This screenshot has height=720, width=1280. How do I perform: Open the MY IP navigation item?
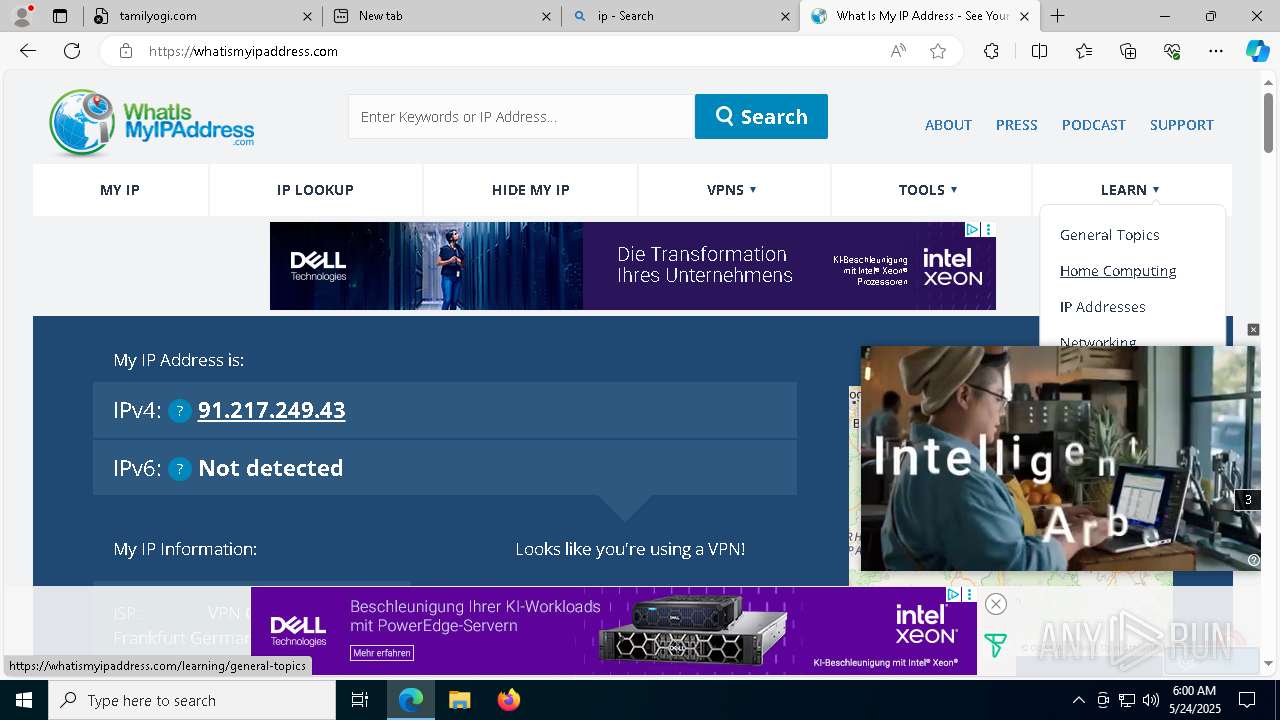click(120, 190)
